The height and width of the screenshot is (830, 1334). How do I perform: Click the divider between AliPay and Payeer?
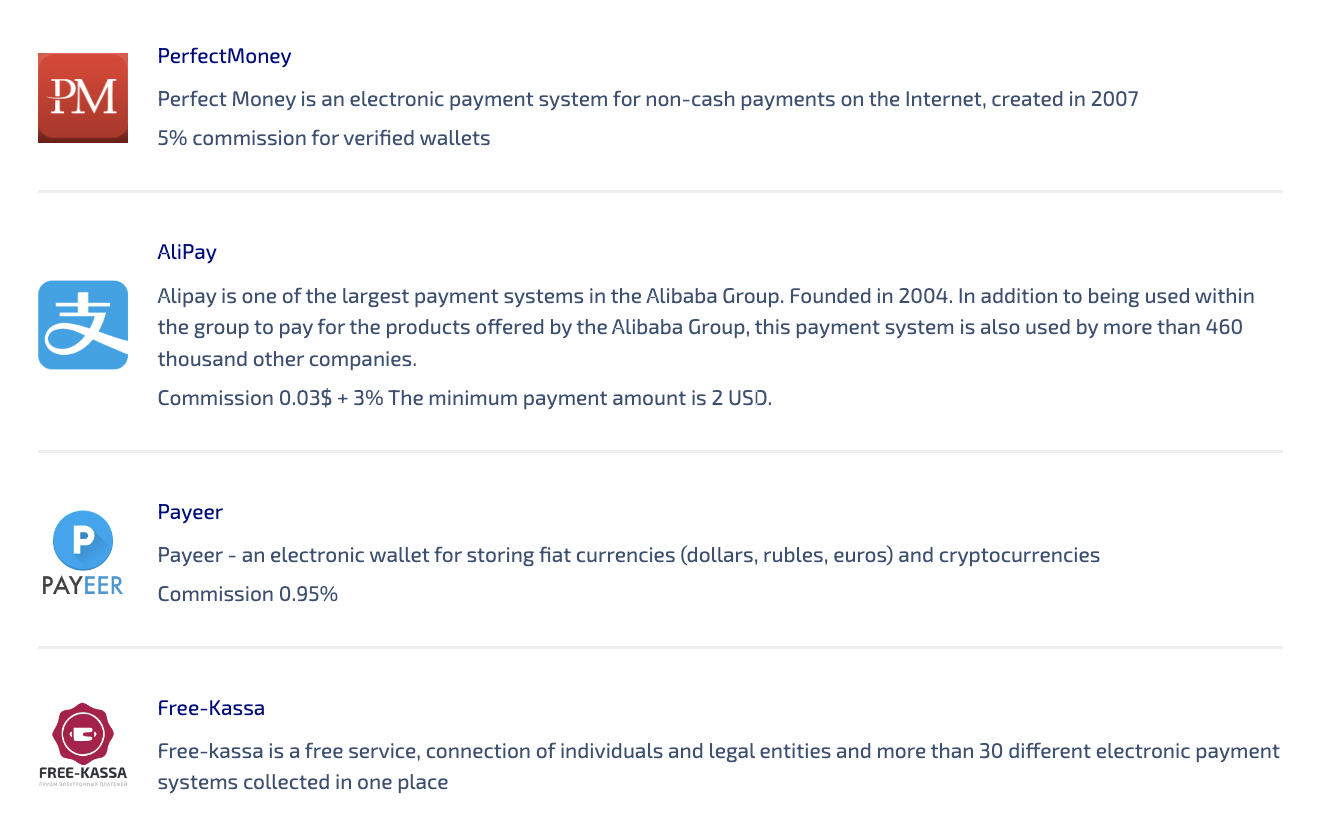660,451
